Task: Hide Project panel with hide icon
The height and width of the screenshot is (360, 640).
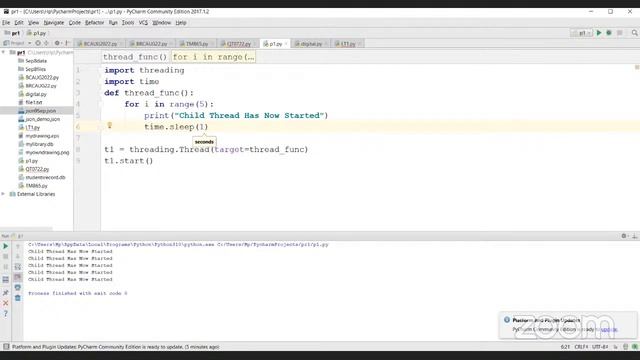Action: 67,43
